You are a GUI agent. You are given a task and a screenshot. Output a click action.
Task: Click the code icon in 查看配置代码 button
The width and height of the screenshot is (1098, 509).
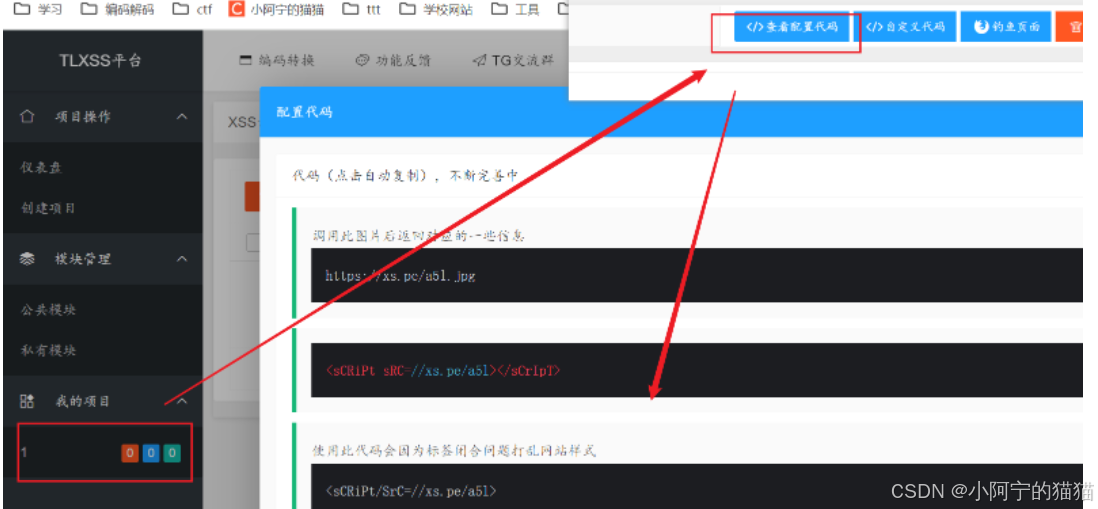coord(754,27)
